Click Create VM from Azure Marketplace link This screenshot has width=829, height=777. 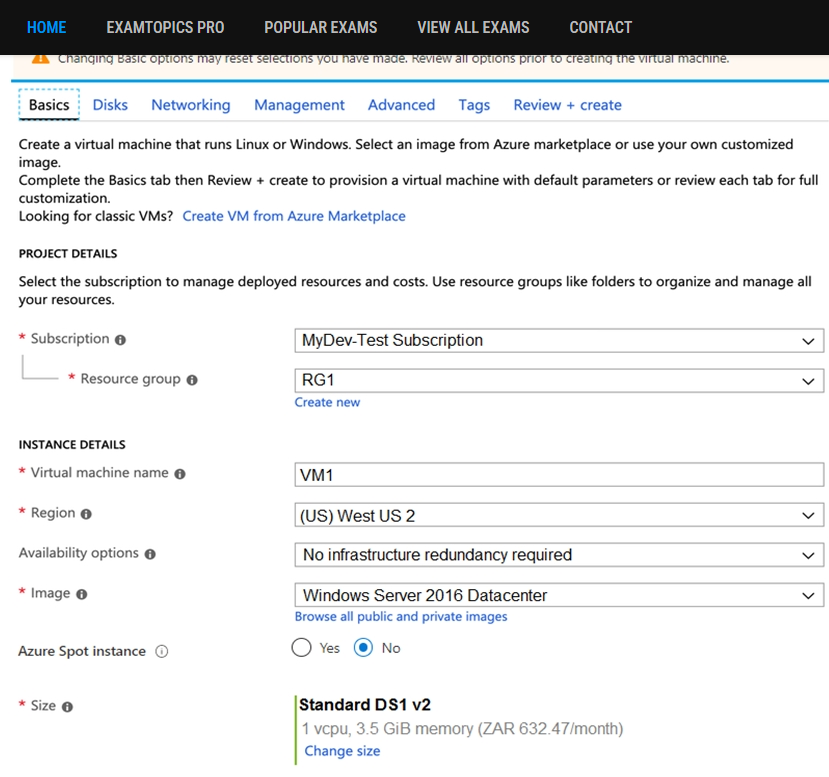[294, 216]
